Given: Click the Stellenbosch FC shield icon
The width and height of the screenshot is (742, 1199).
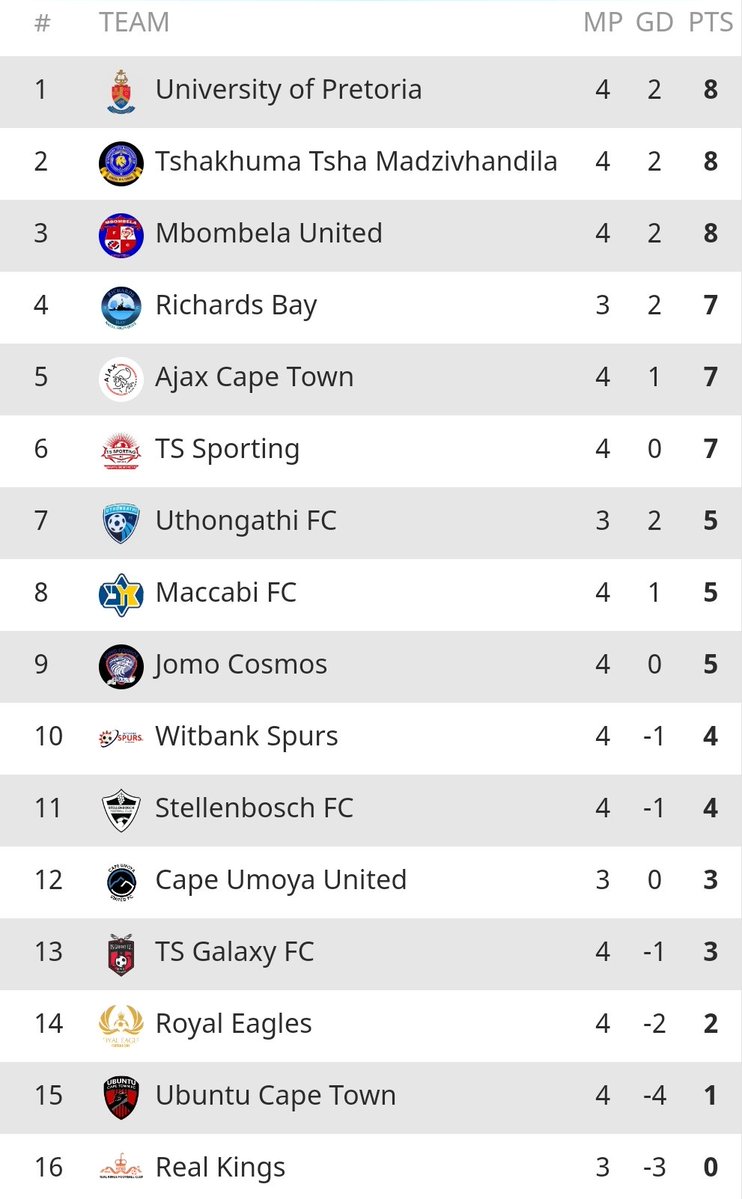Looking at the screenshot, I should (121, 810).
